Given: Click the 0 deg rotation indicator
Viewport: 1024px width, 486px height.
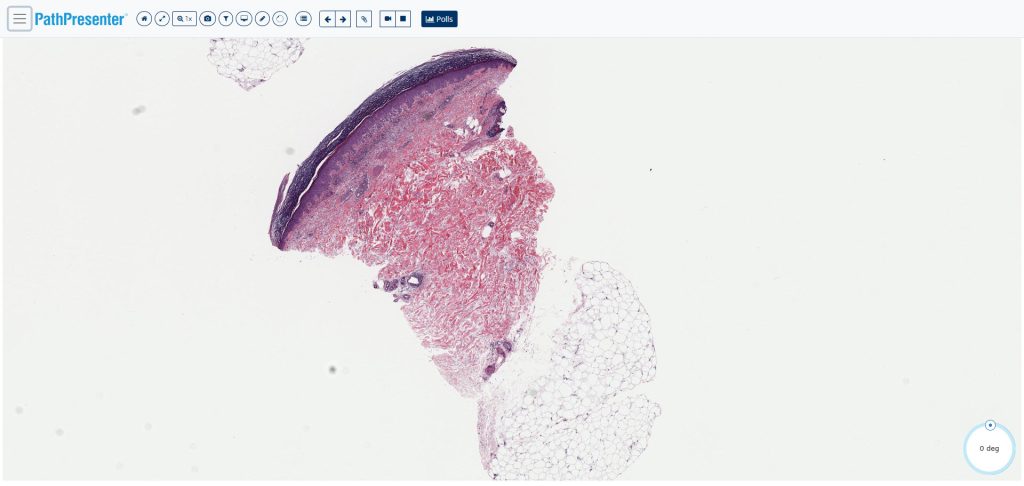Looking at the screenshot, I should click(x=989, y=449).
